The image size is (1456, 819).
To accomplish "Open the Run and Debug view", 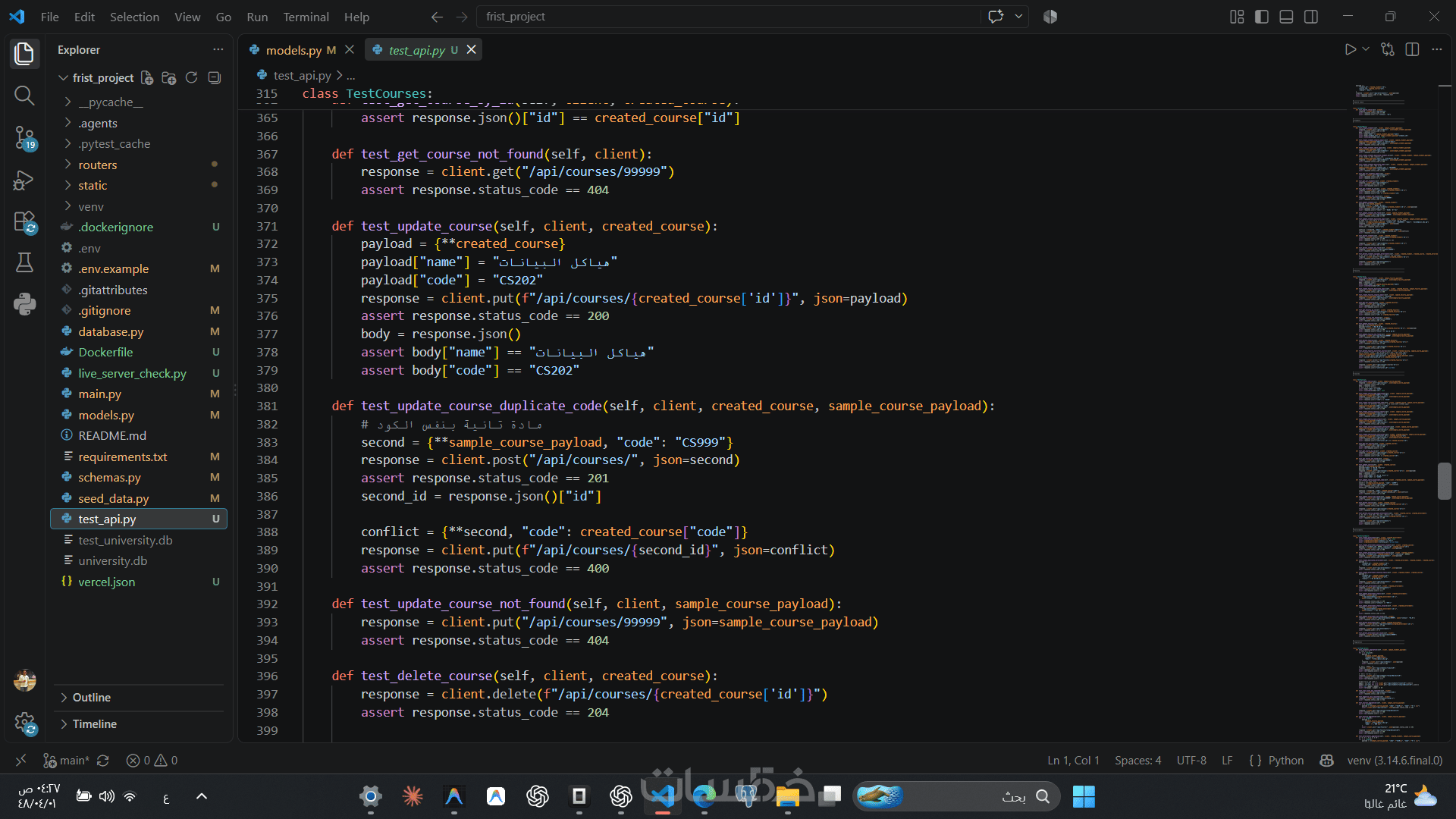I will point(24,180).
